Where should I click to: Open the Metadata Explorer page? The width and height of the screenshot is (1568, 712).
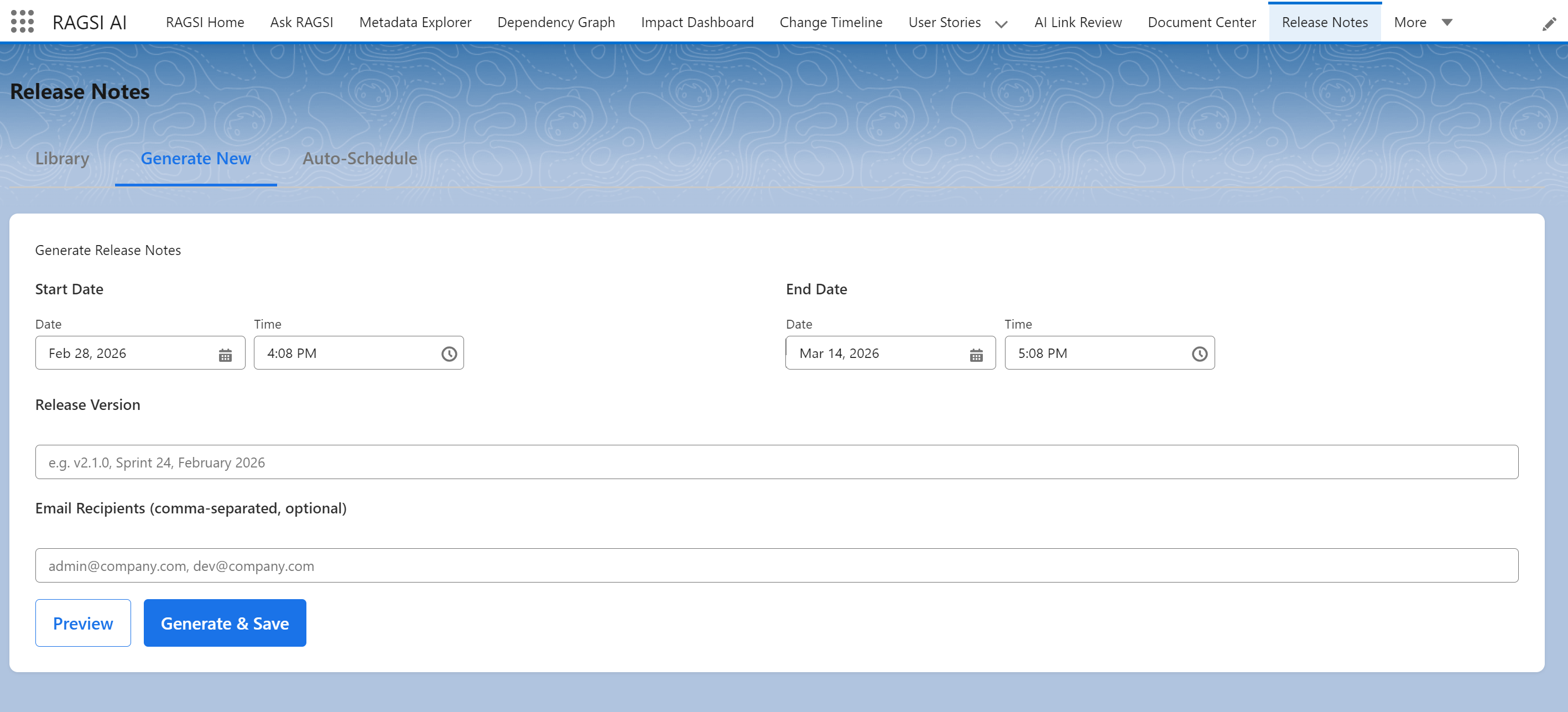pos(415,23)
